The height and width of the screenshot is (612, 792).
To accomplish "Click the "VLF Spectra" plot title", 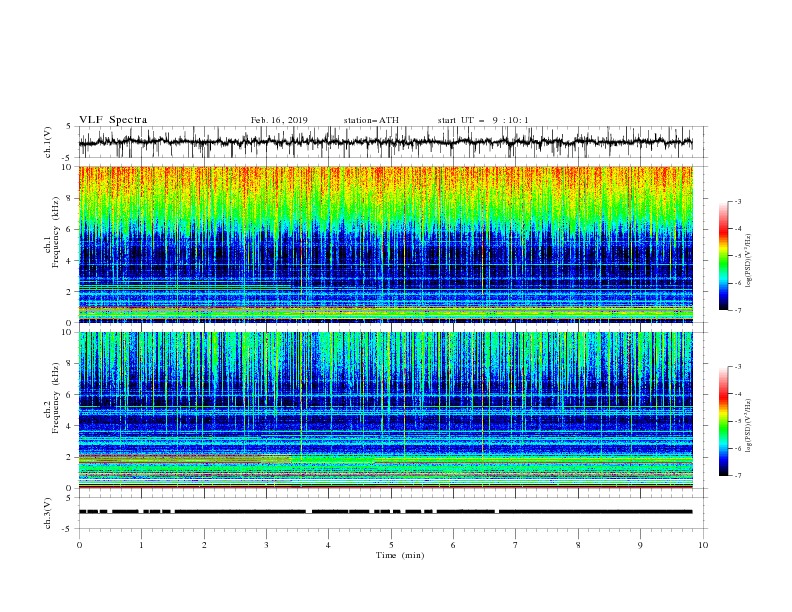I will [113, 120].
